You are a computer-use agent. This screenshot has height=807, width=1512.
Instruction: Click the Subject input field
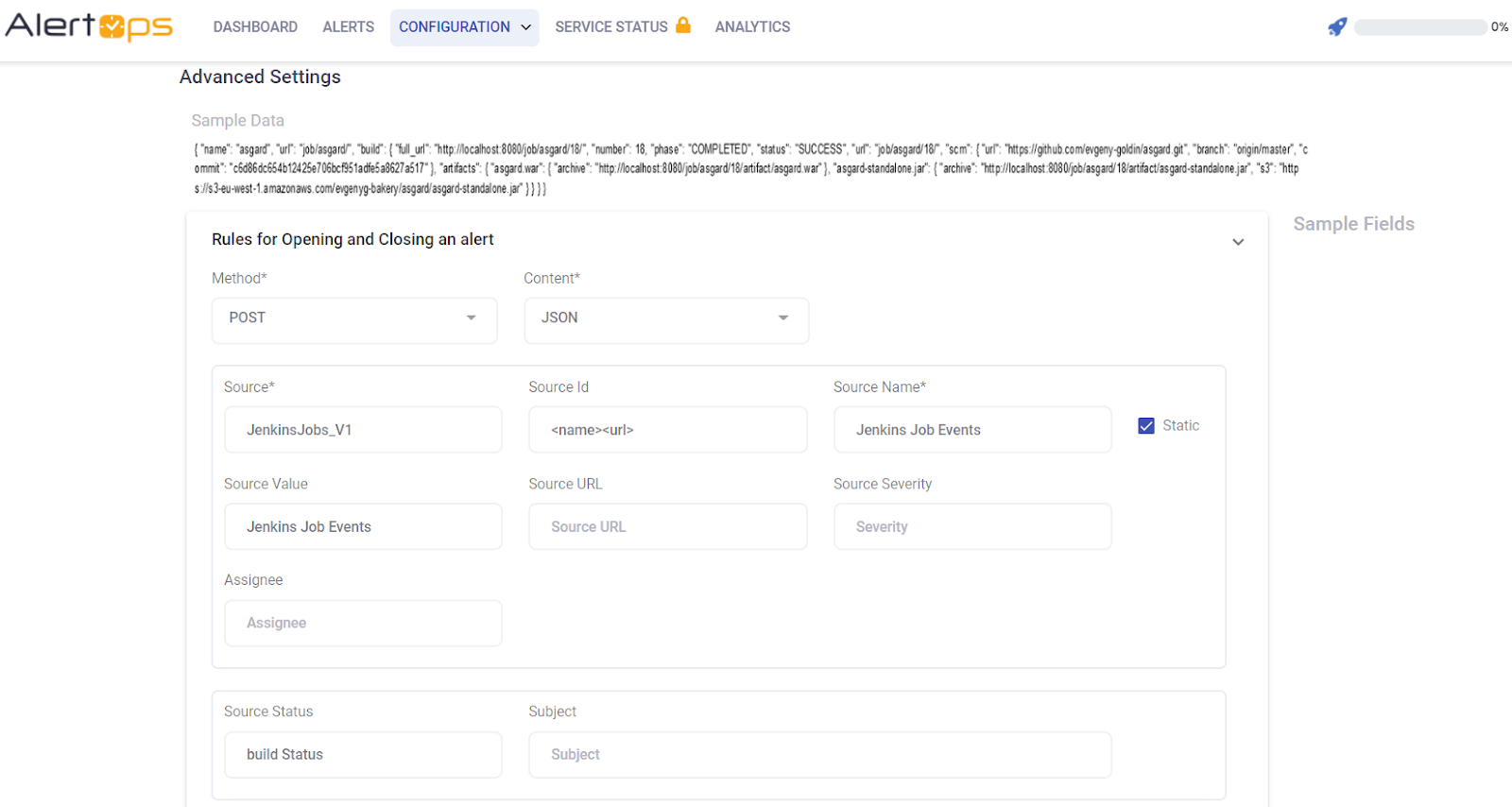[x=819, y=755]
